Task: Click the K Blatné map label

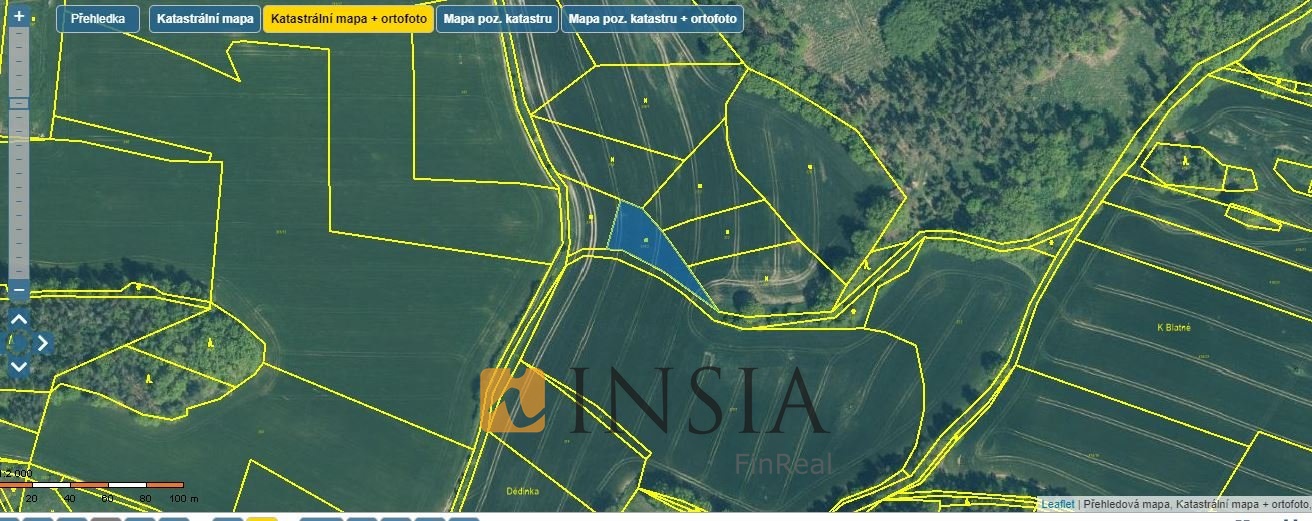Action: tap(1176, 328)
